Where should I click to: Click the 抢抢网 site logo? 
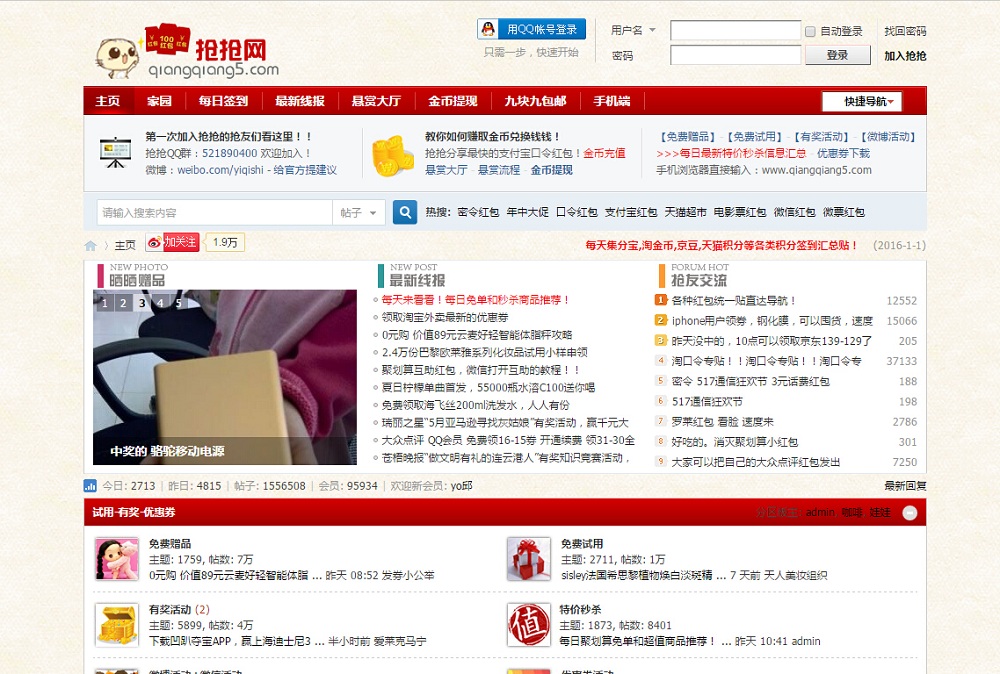tap(188, 52)
